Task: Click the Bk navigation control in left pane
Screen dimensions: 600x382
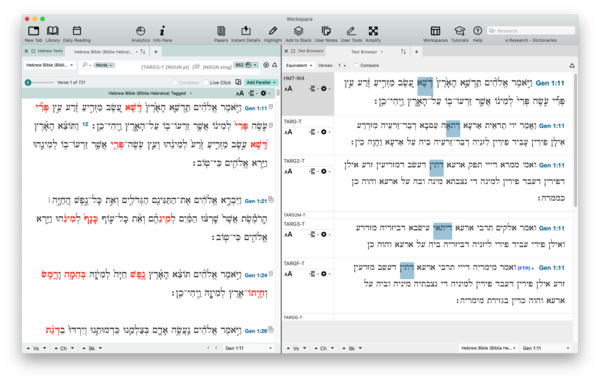Action: coord(92,348)
